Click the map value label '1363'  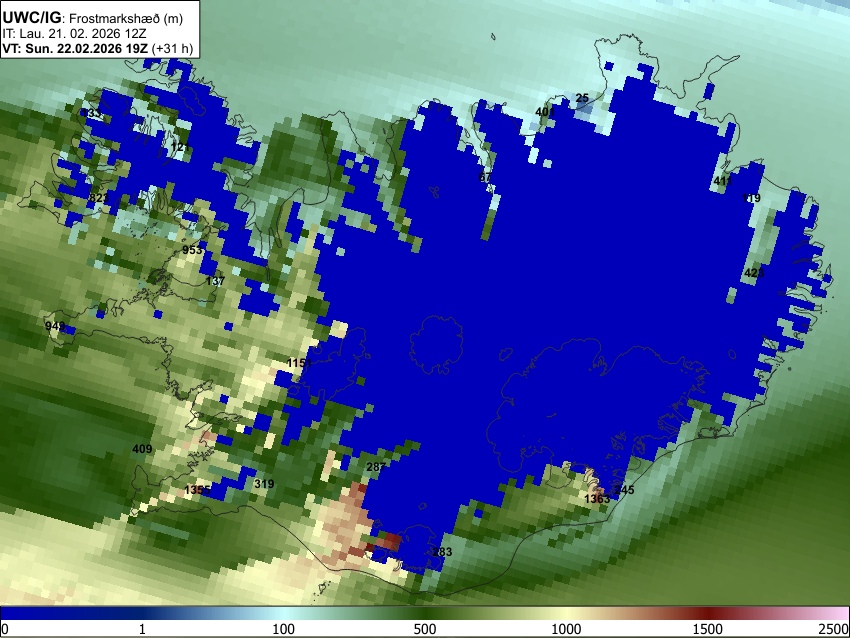[597, 499]
